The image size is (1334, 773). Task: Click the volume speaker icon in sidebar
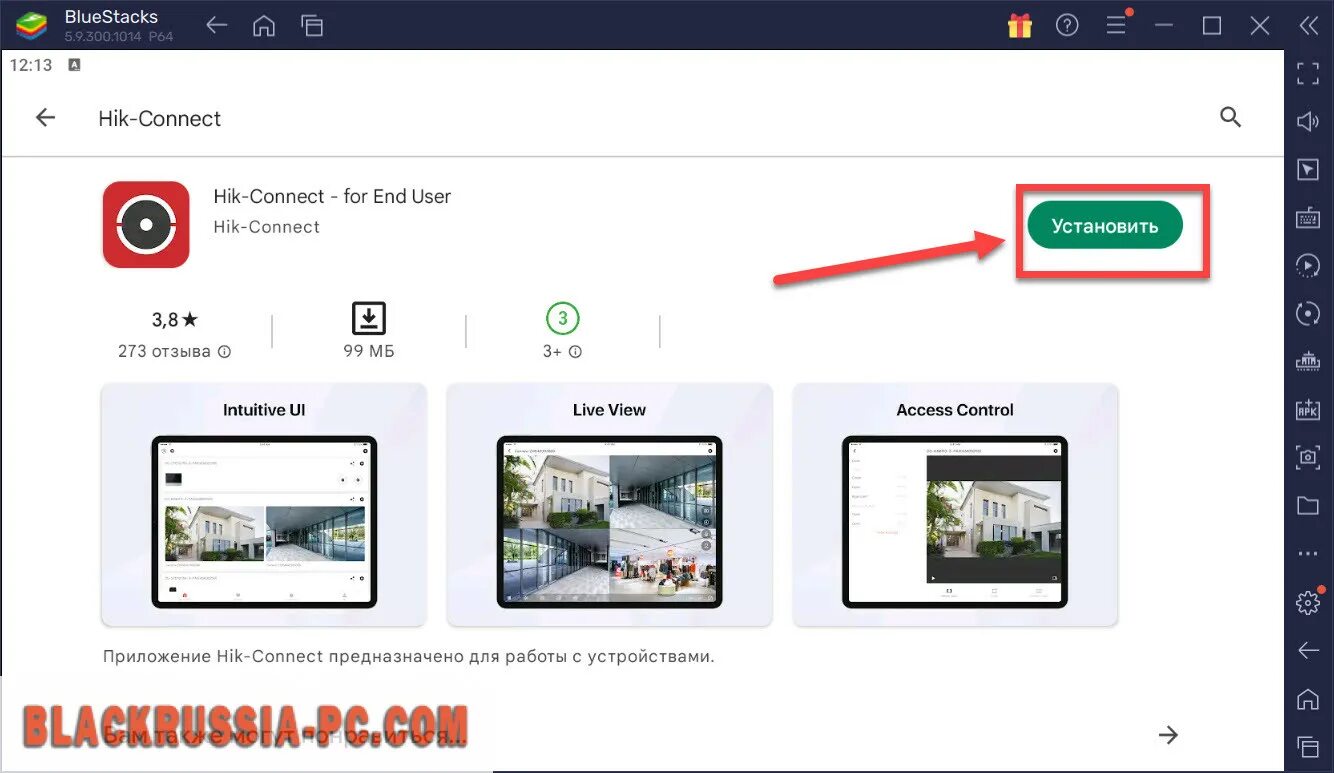point(1308,121)
